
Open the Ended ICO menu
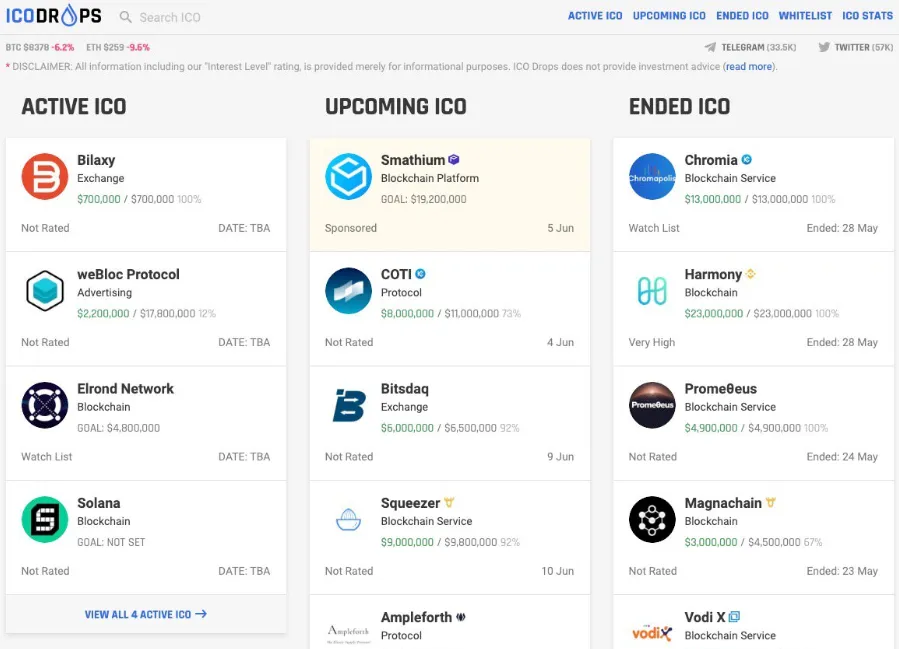click(x=742, y=16)
